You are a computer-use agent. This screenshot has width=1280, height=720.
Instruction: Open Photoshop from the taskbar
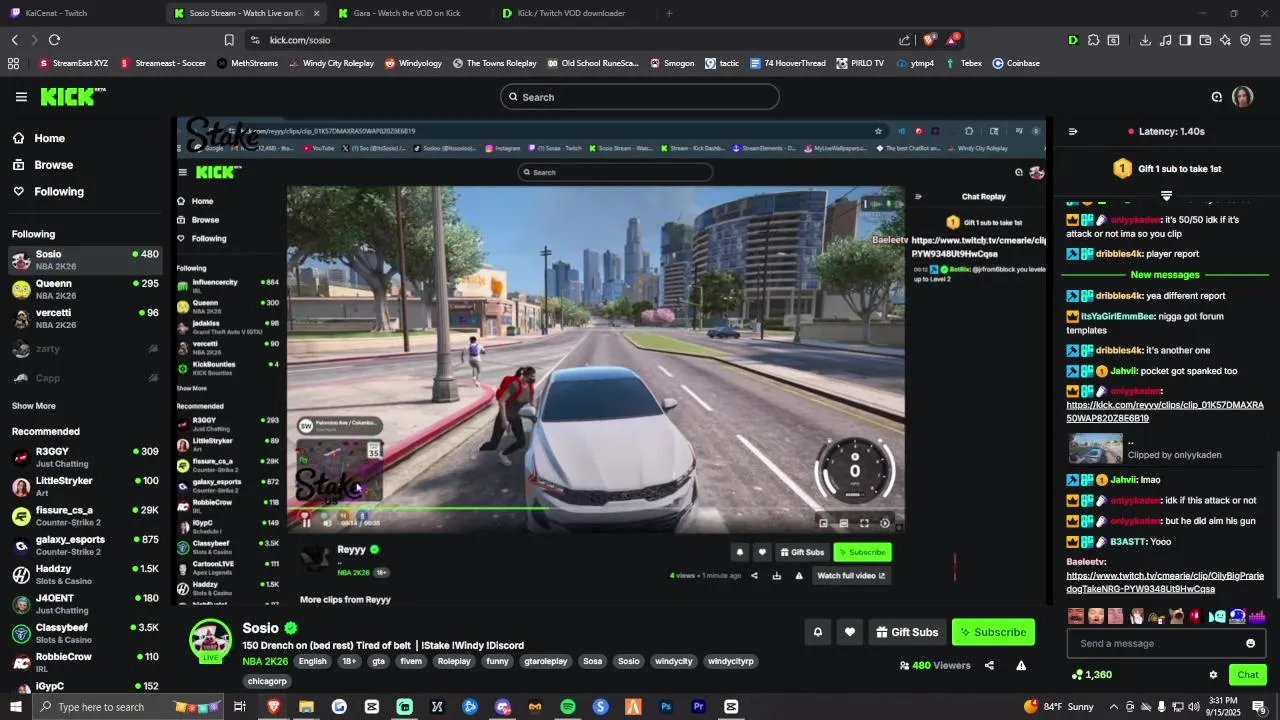click(x=665, y=707)
